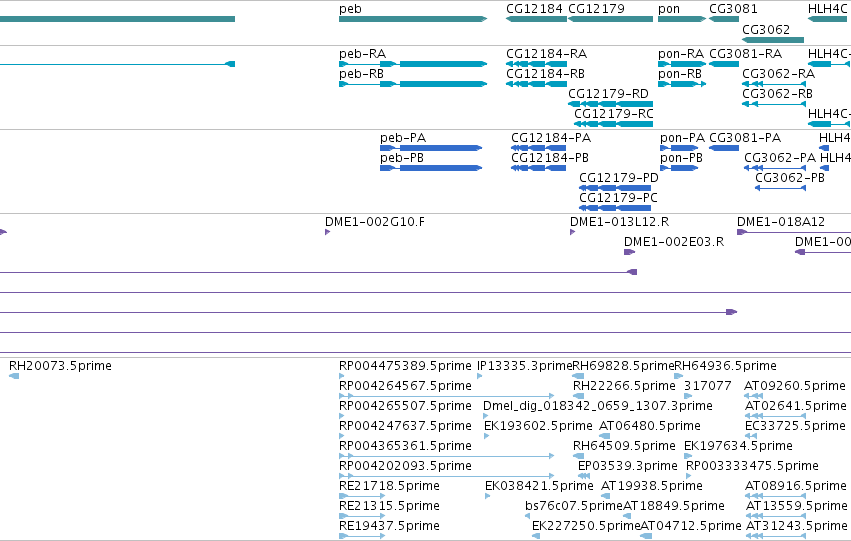Select the peb-RB transcript label
The height and width of the screenshot is (541, 851).
point(361,74)
